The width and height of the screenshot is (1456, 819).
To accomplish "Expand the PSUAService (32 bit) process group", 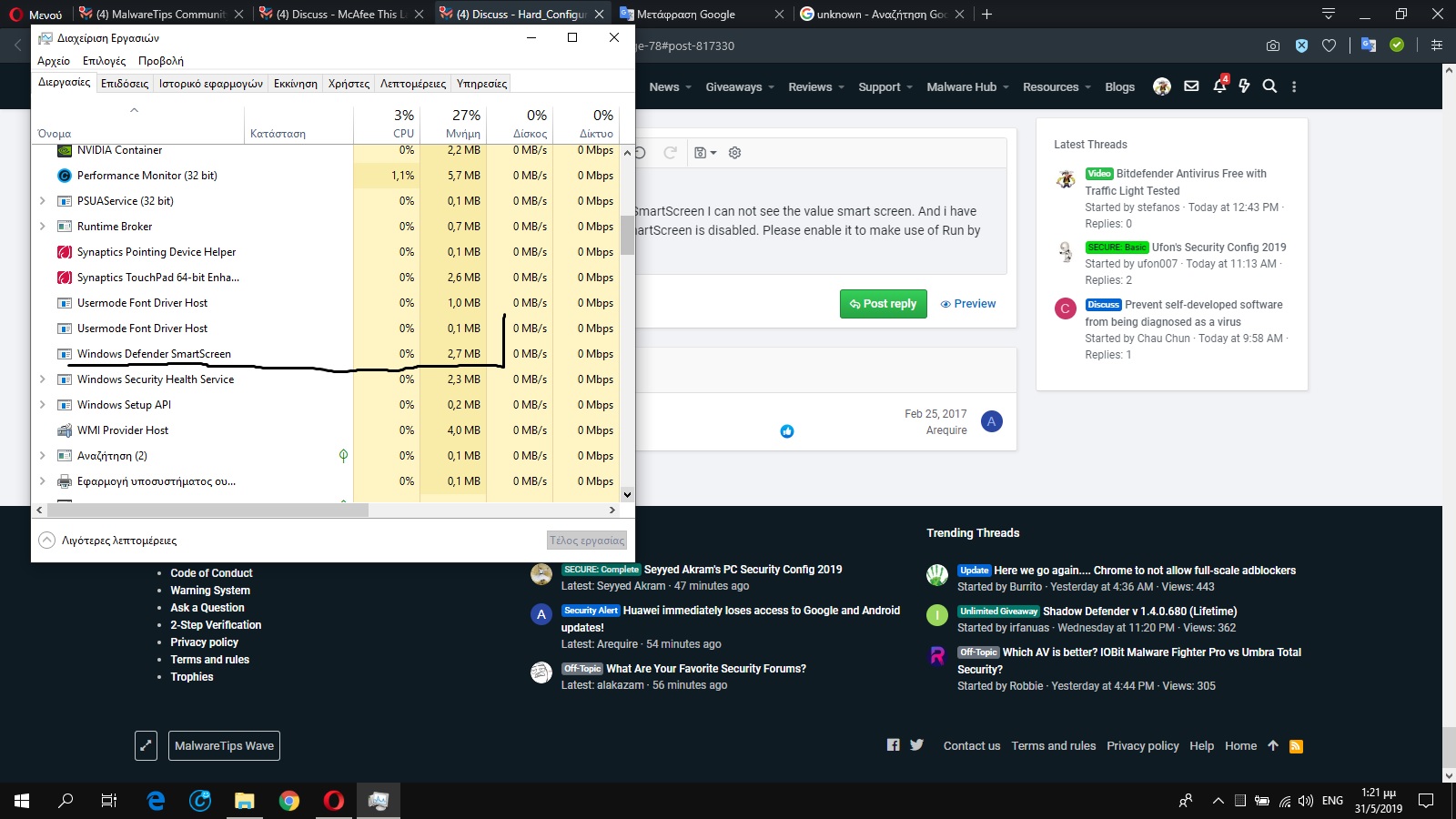I will tap(42, 201).
